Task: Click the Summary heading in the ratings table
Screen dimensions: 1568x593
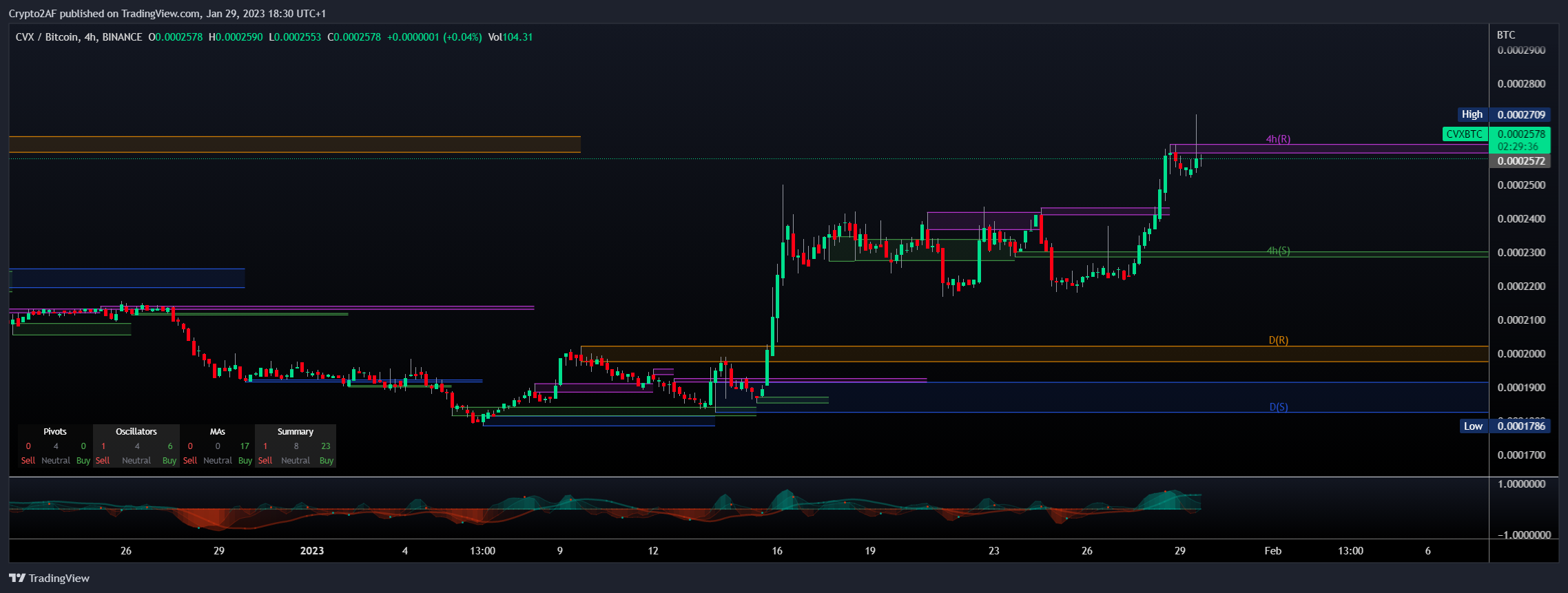Action: [x=296, y=432]
